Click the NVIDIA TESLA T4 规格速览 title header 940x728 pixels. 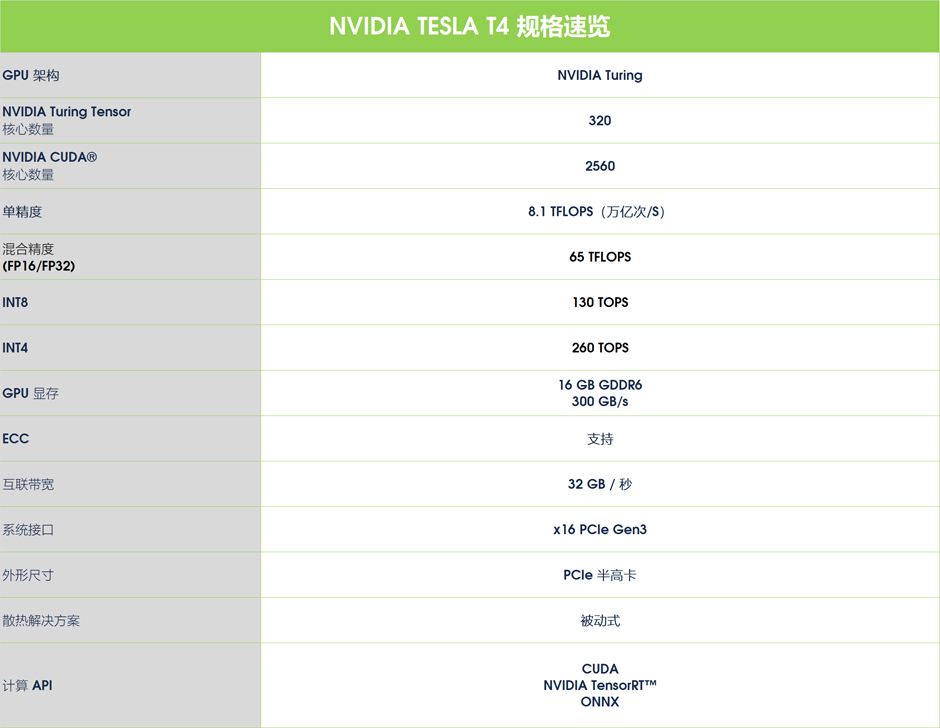click(x=470, y=26)
